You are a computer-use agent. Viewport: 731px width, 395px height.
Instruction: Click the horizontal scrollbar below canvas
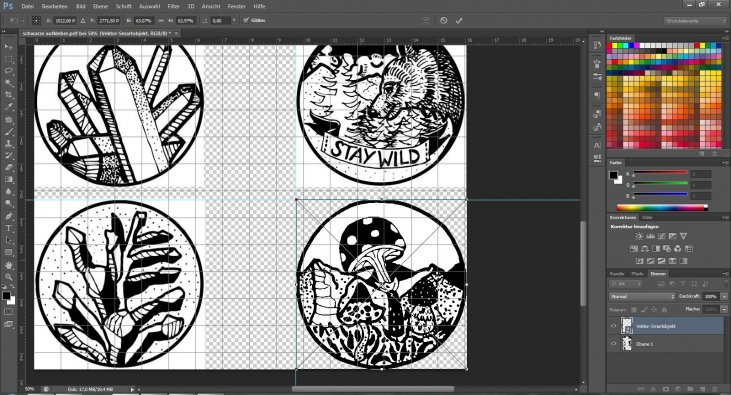(373, 388)
